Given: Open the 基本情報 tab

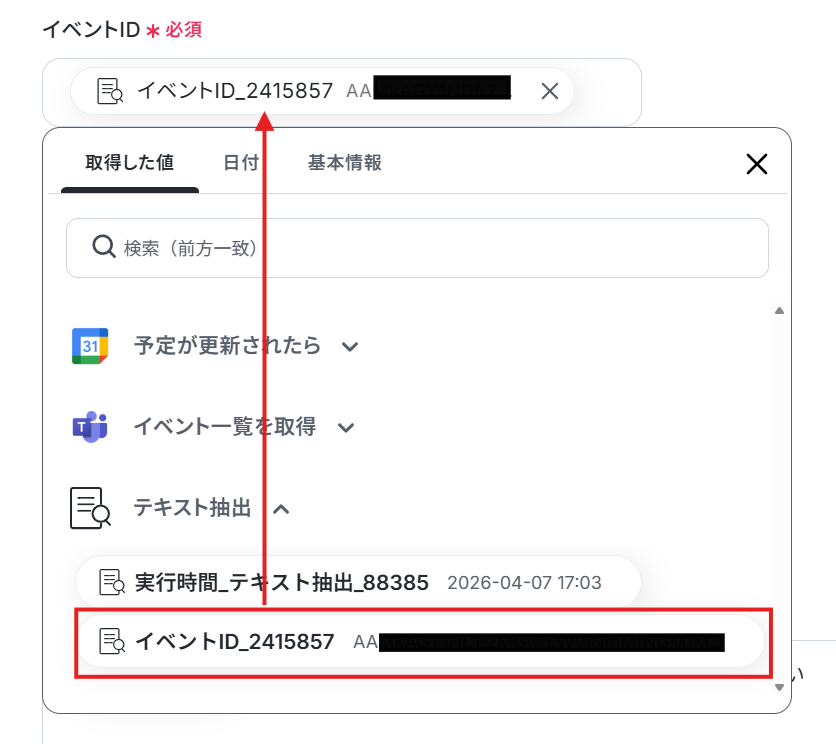Looking at the screenshot, I should click(344, 163).
